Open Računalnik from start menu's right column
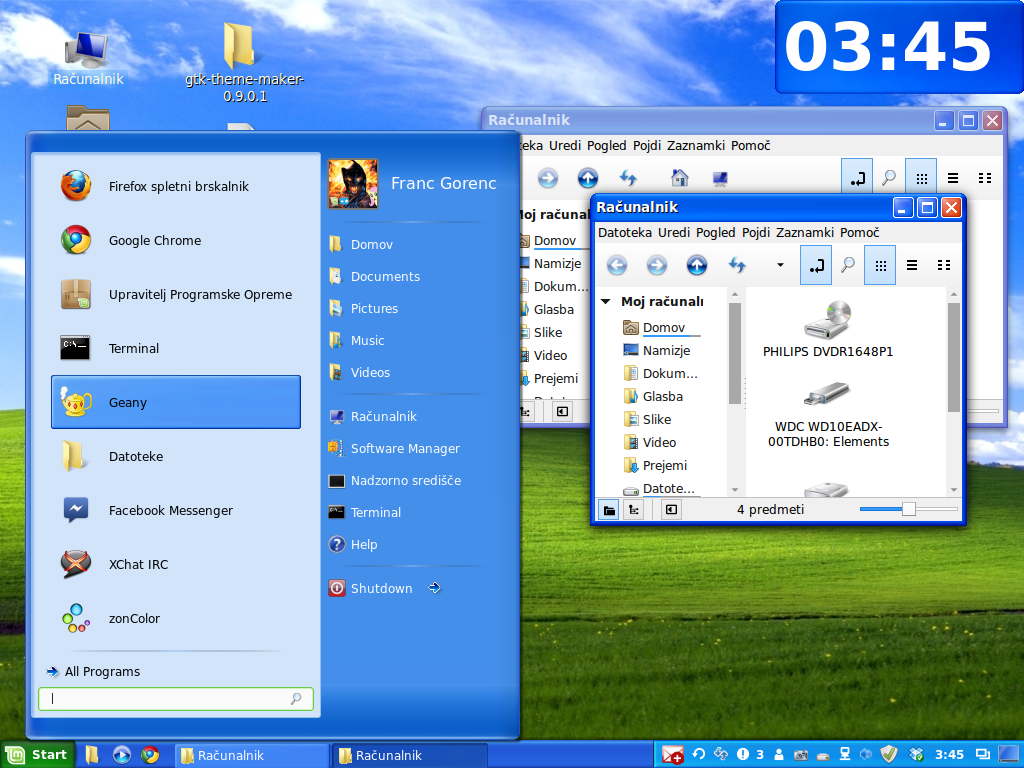1024x768 pixels. click(372, 416)
